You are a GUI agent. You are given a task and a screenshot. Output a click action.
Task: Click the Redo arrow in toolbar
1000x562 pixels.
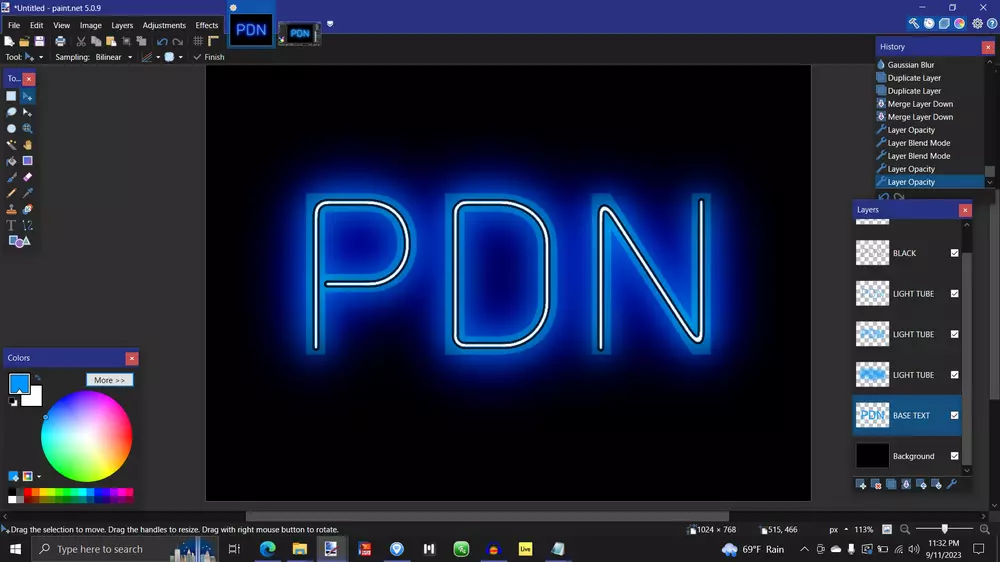point(178,41)
